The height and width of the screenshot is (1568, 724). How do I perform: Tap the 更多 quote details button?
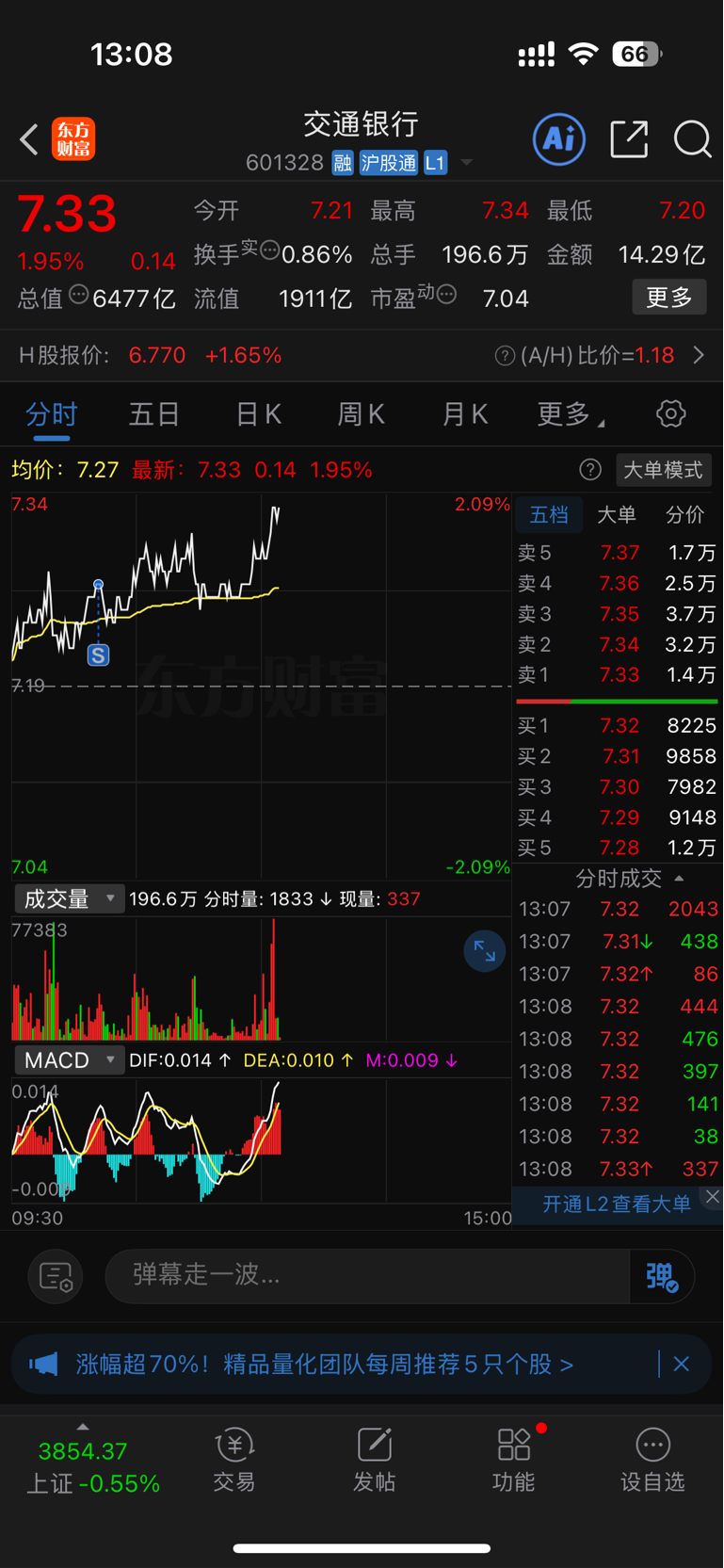tap(669, 298)
